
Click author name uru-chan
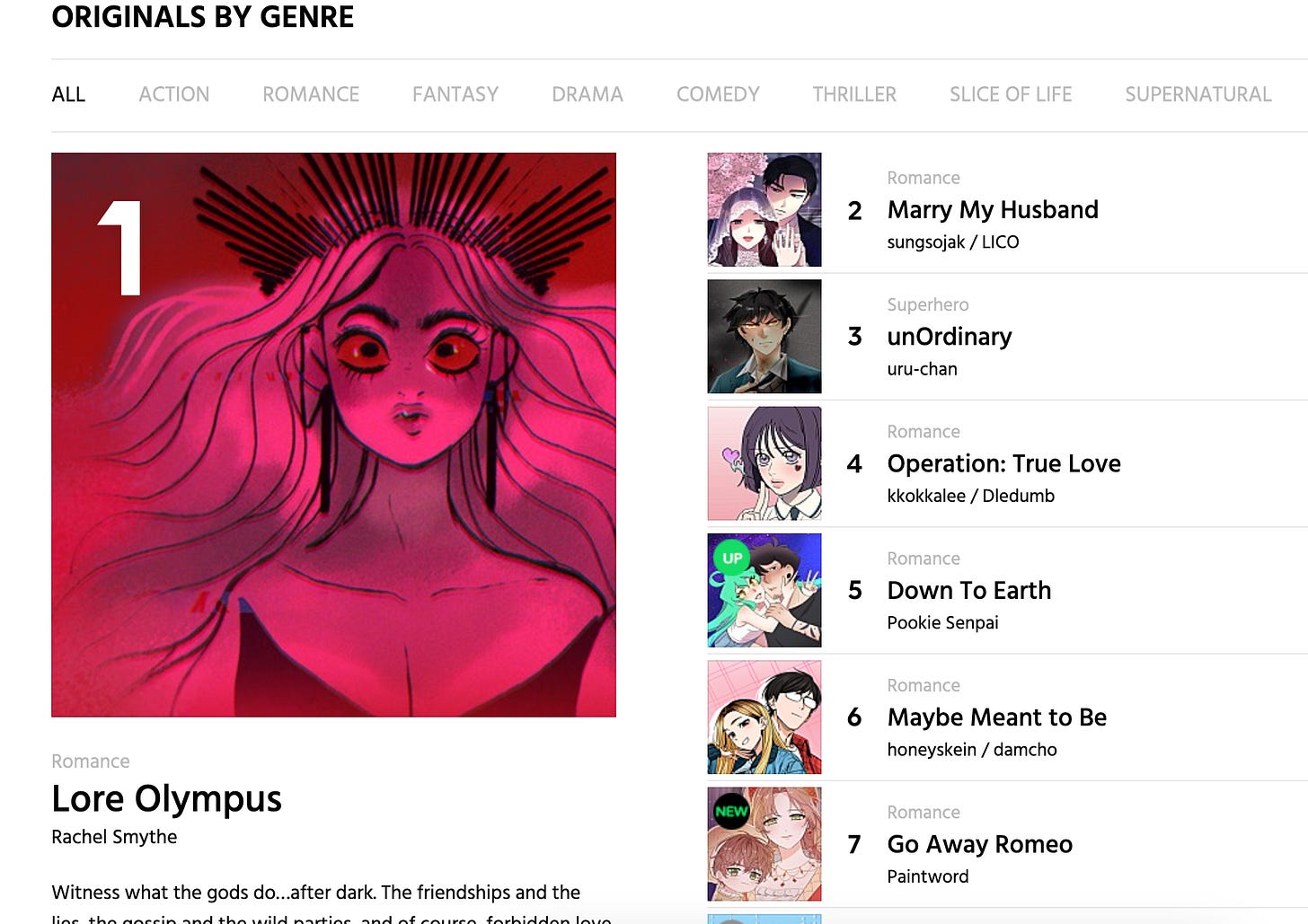(922, 369)
